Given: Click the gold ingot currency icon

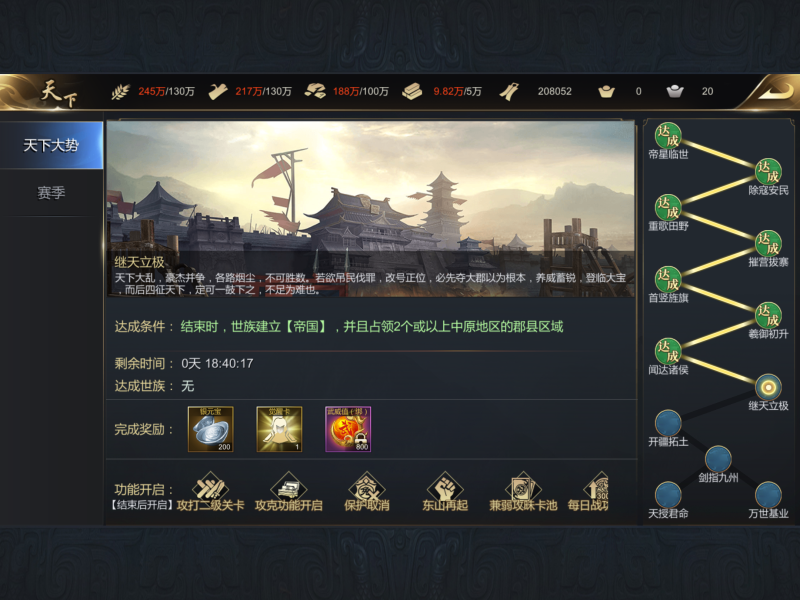Looking at the screenshot, I should tap(606, 92).
